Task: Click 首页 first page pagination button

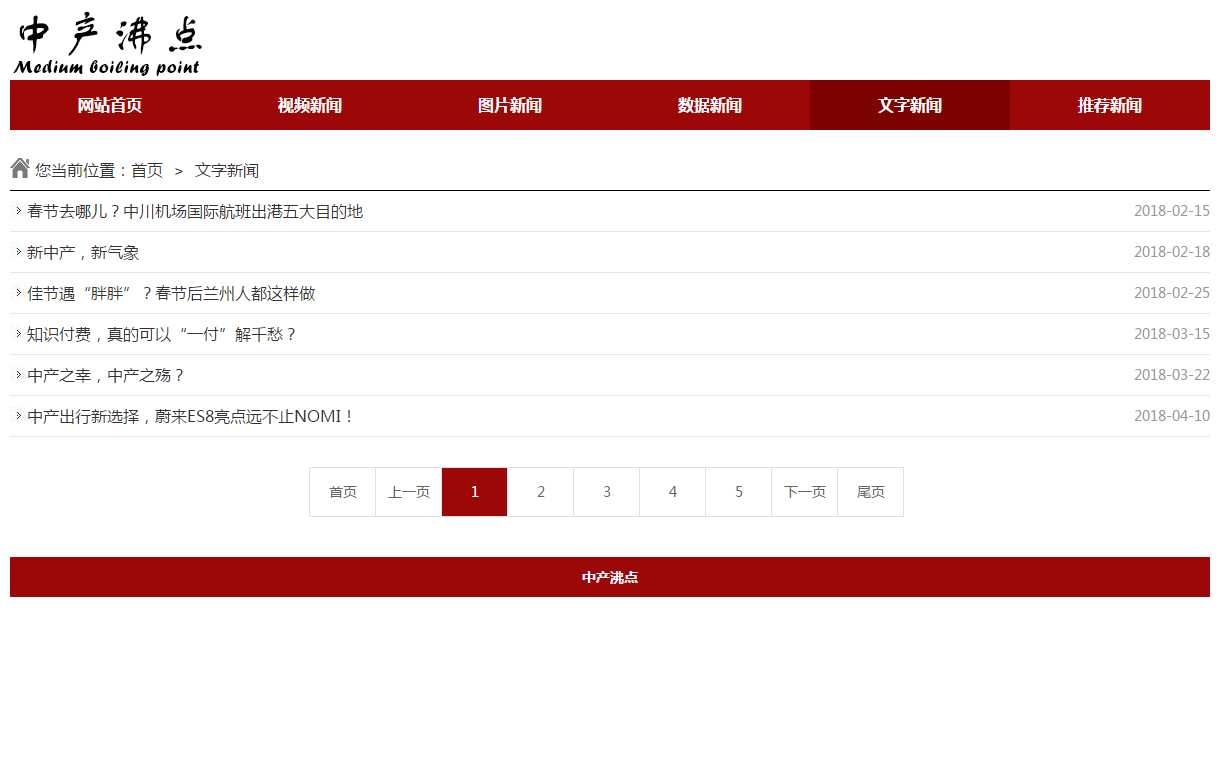Action: (x=343, y=492)
